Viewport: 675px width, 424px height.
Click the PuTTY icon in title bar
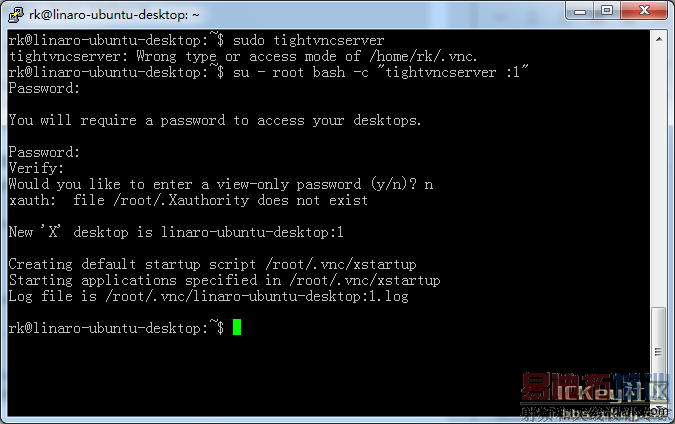[14, 13]
